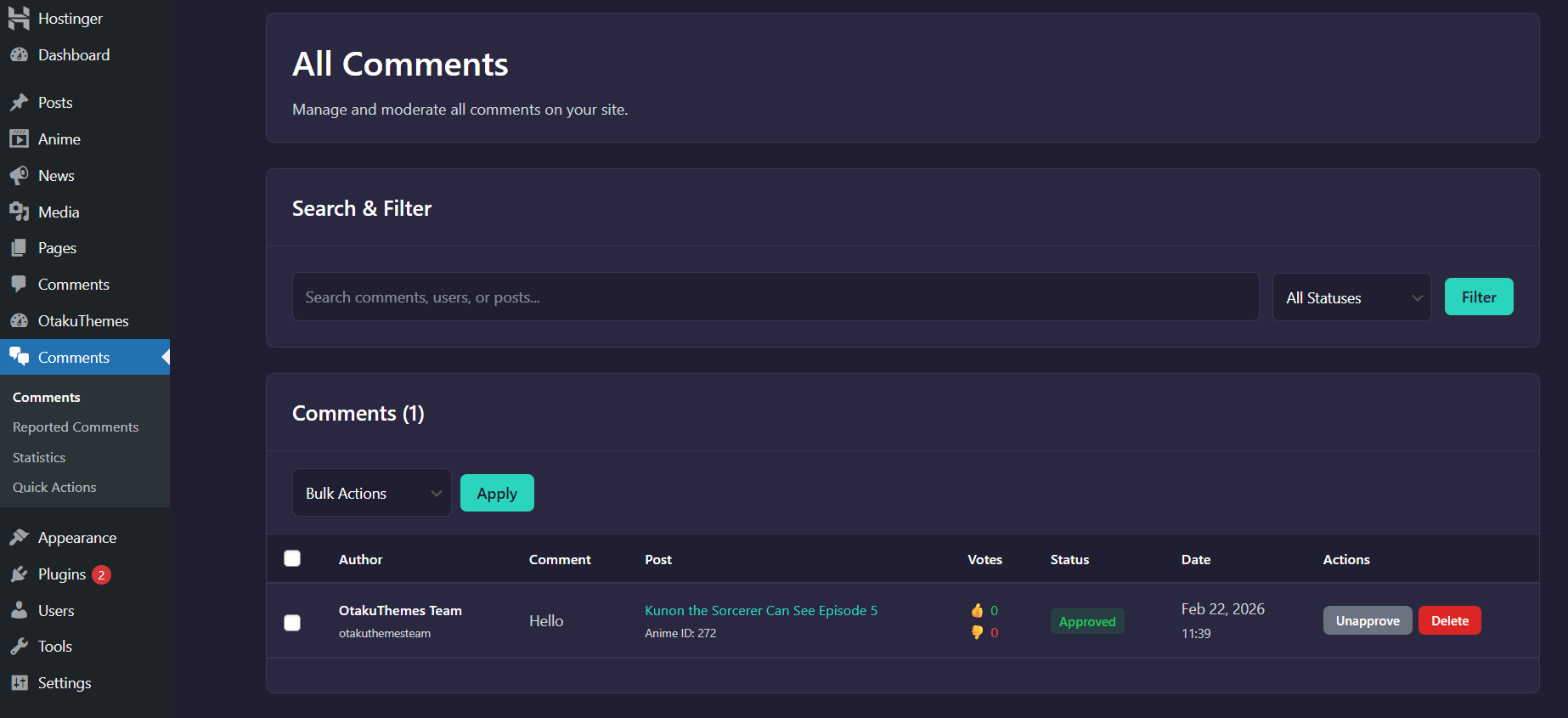Click the Hostinger menu label
The width and height of the screenshot is (1568, 718).
tap(71, 19)
